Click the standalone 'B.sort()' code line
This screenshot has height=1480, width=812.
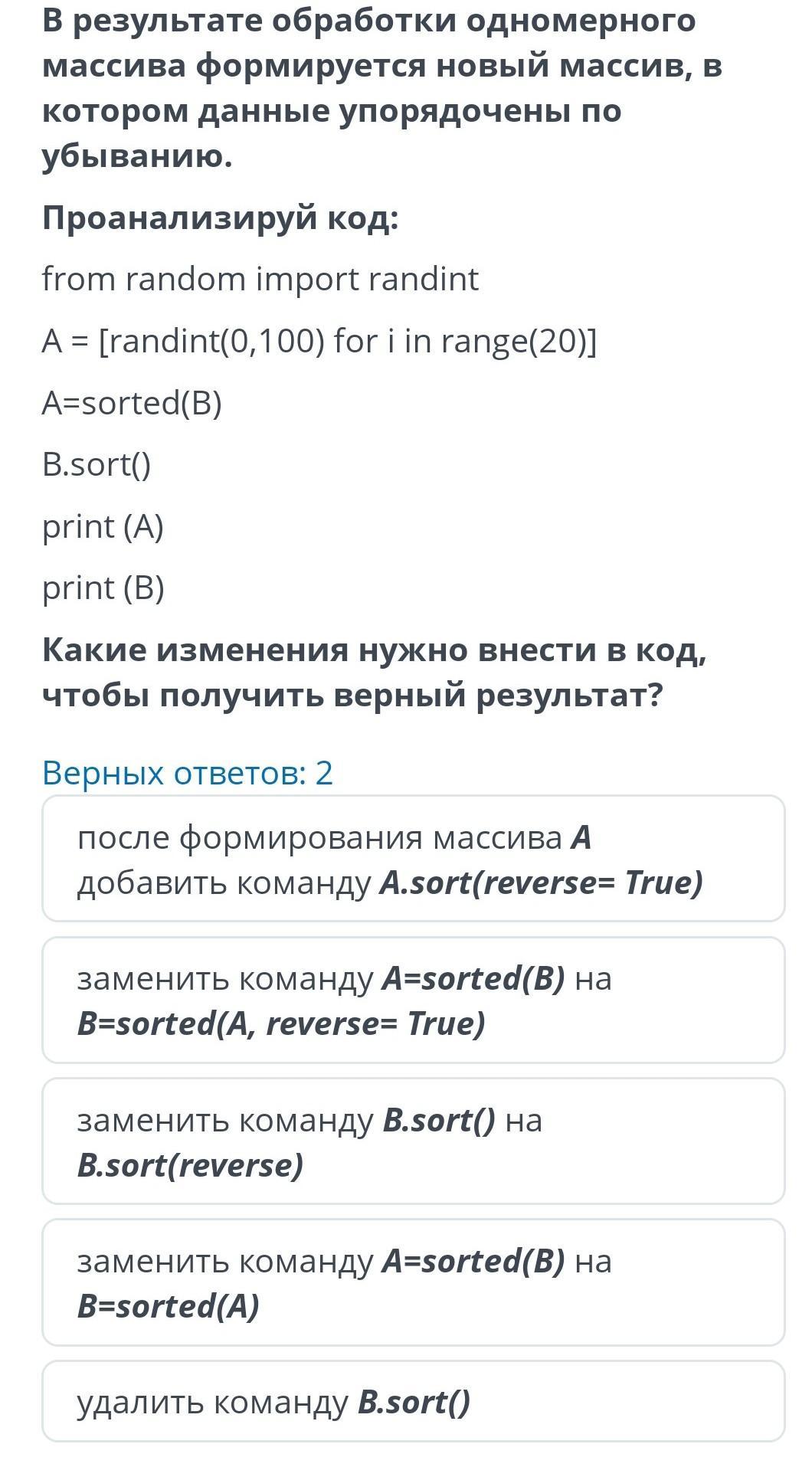(97, 464)
